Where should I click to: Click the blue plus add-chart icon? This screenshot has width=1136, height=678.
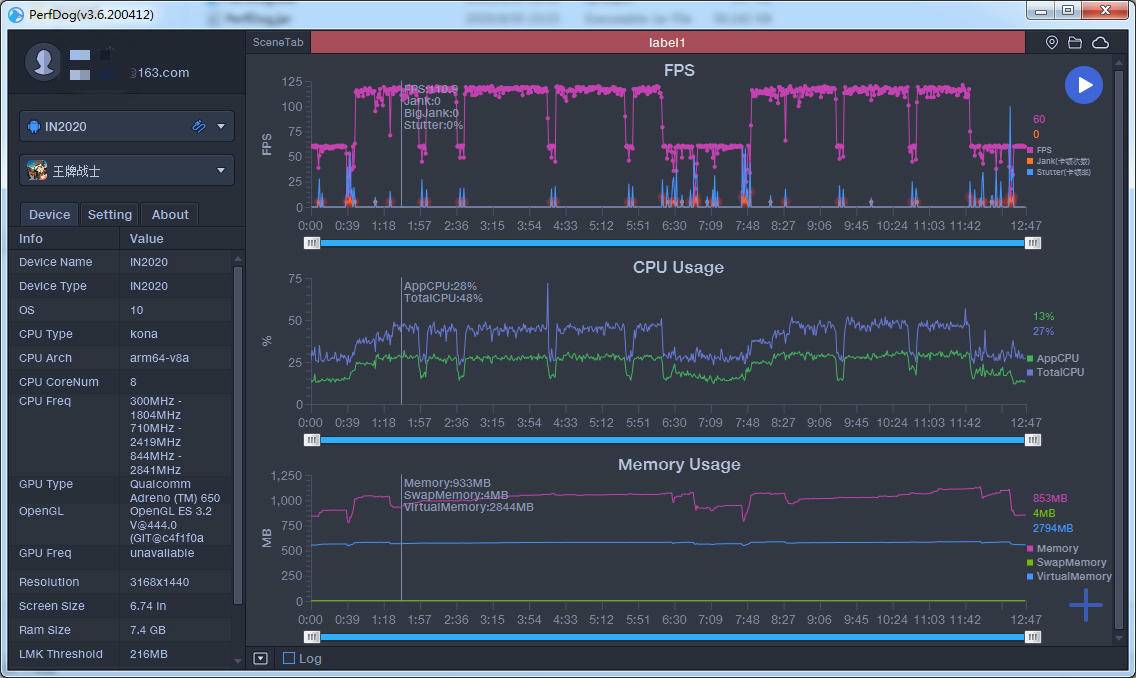[x=1085, y=605]
